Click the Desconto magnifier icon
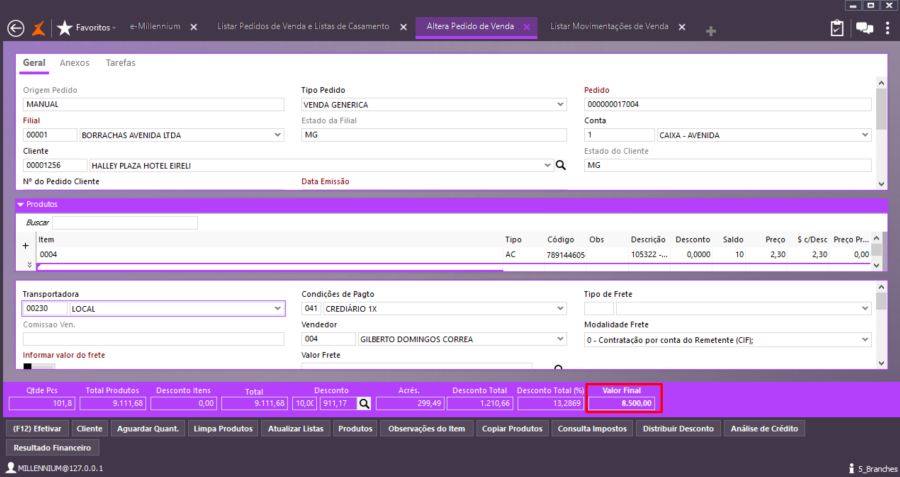The image size is (900, 477). pyautogui.click(x=364, y=403)
